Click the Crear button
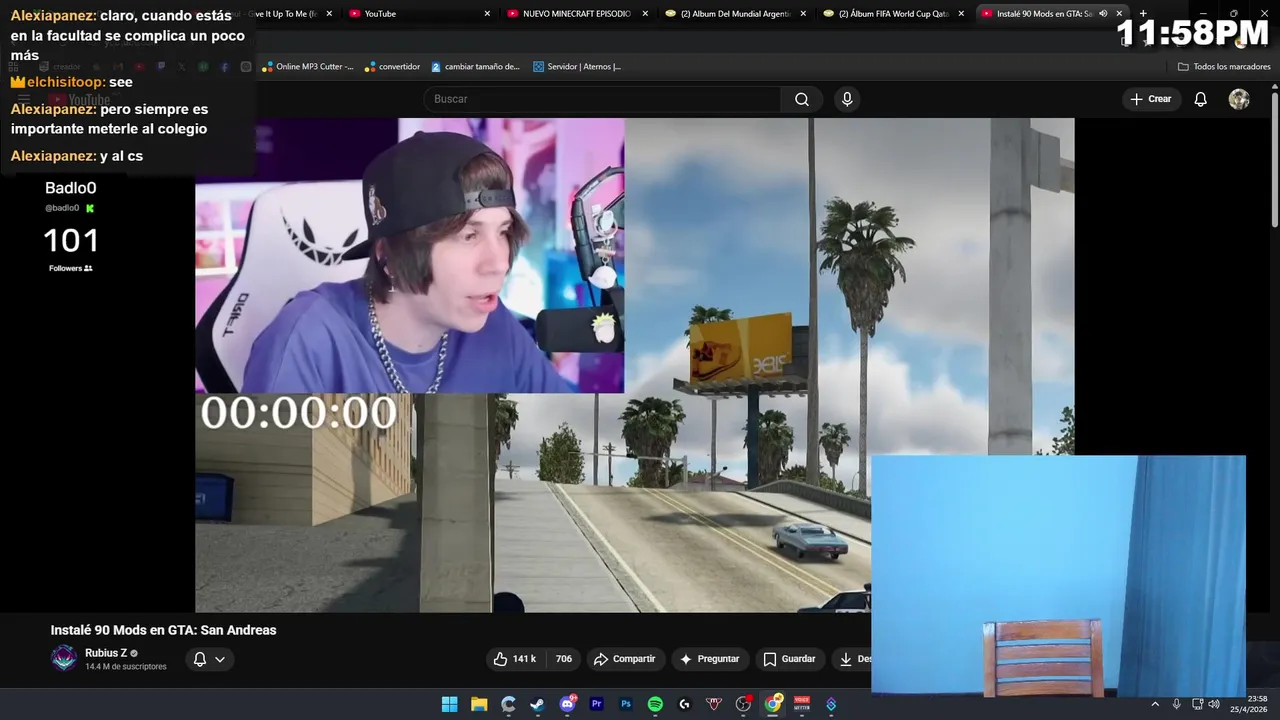 [1150, 99]
